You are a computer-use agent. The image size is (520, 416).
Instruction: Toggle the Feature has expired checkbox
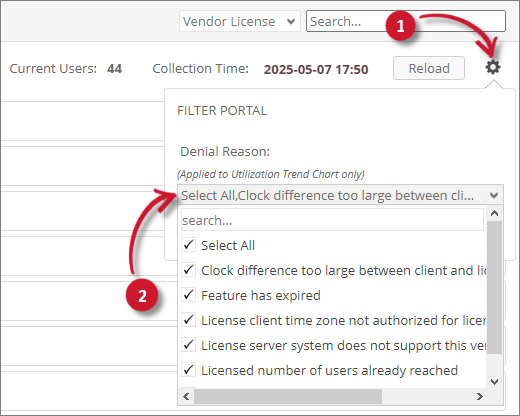188,295
